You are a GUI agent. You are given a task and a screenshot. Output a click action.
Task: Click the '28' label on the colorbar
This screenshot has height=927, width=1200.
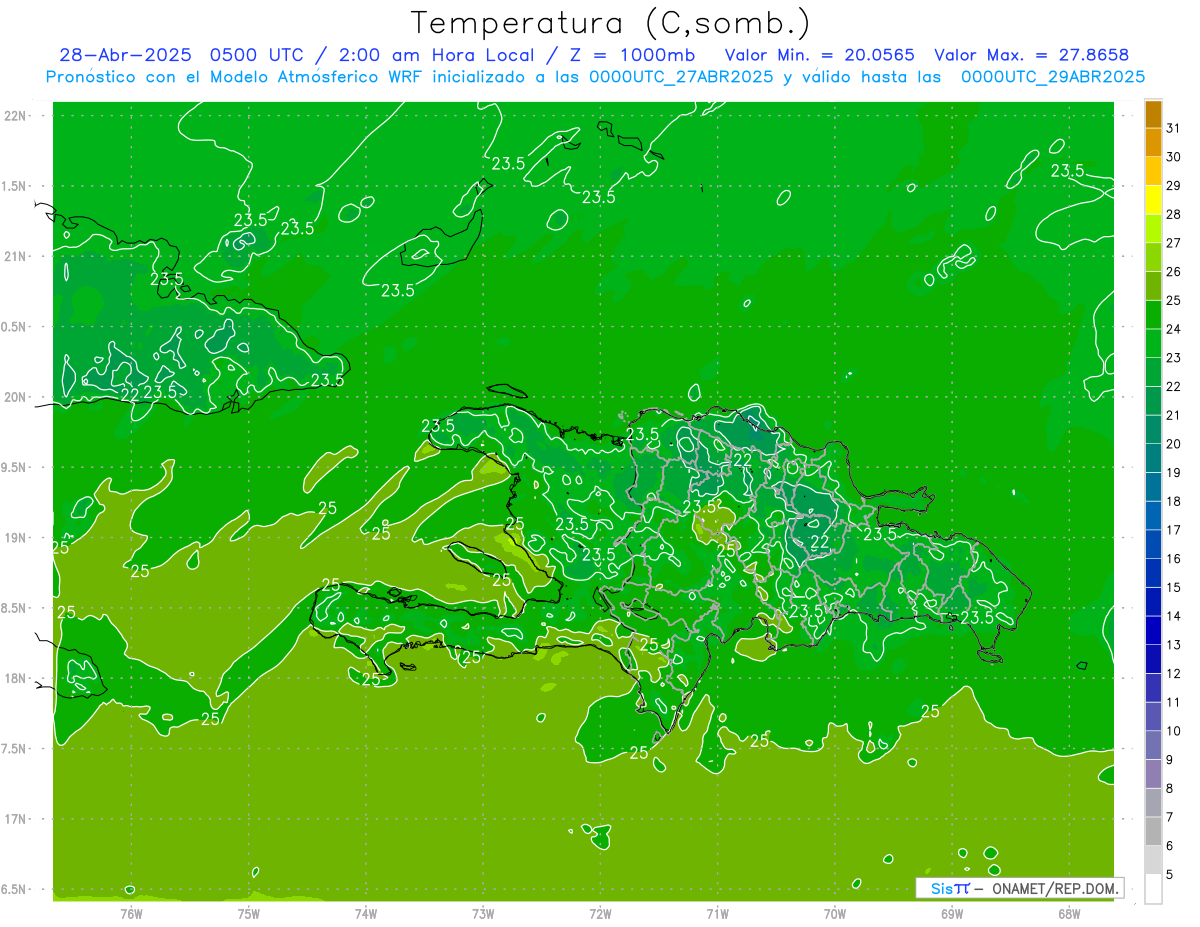click(x=1173, y=214)
